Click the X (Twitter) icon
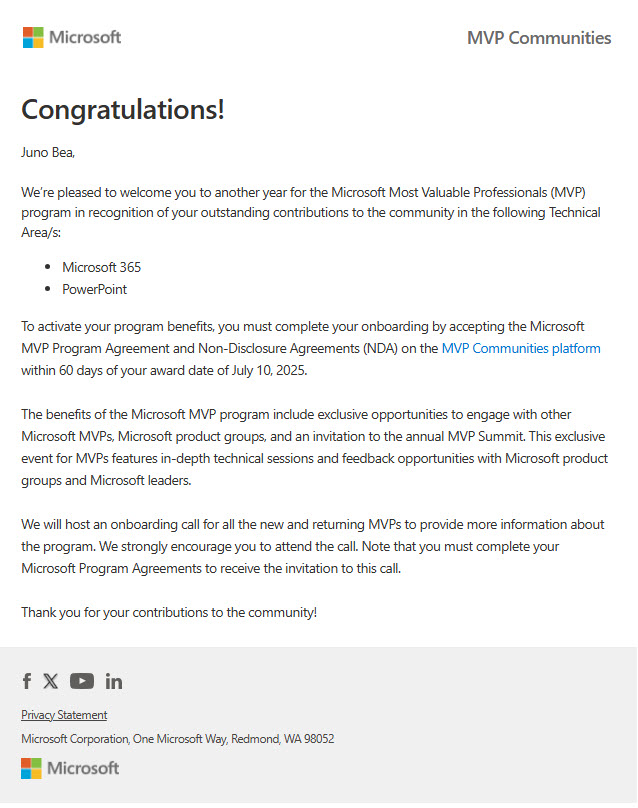 pyautogui.click(x=51, y=681)
